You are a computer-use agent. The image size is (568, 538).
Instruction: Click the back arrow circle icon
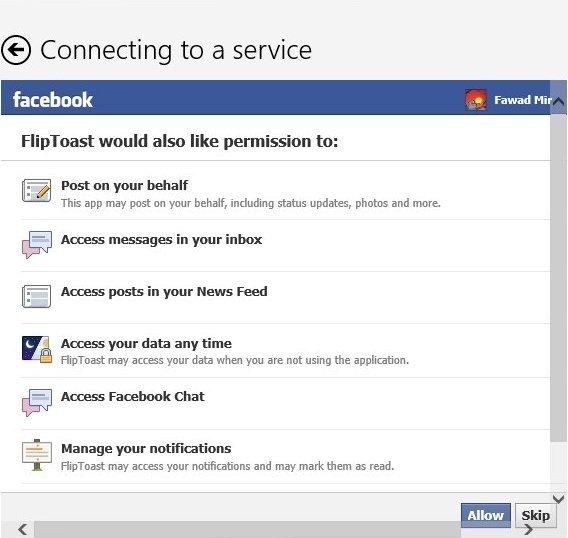tap(16, 50)
